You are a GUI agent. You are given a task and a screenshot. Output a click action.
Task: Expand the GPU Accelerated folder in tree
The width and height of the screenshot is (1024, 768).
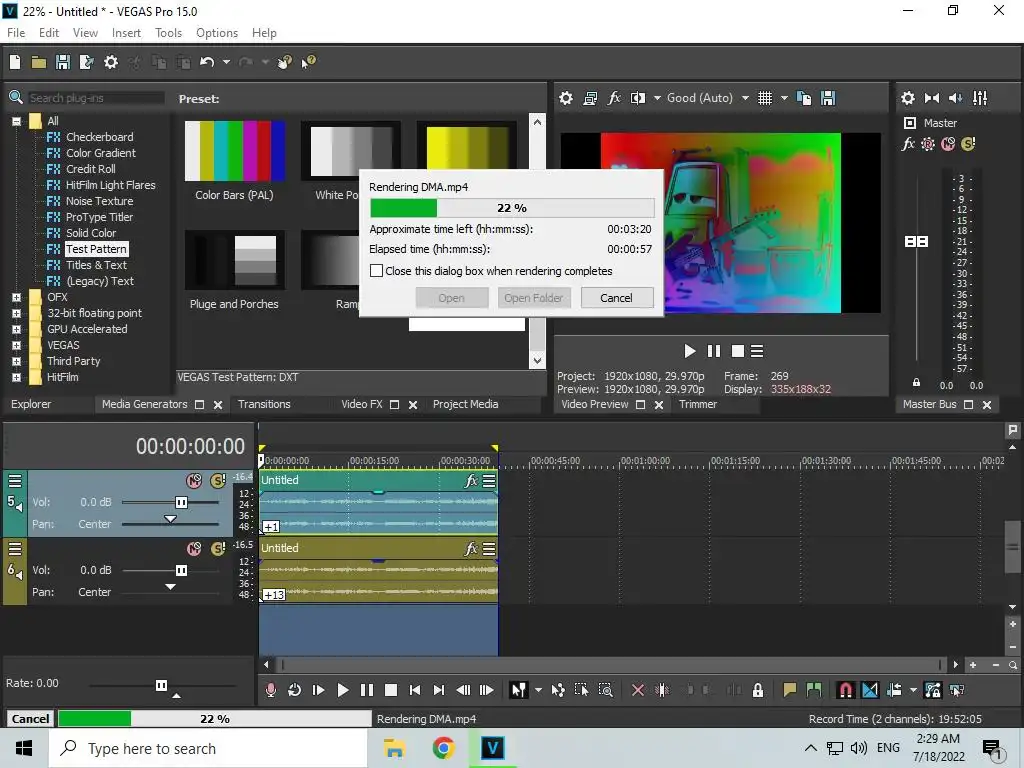tap(16, 329)
